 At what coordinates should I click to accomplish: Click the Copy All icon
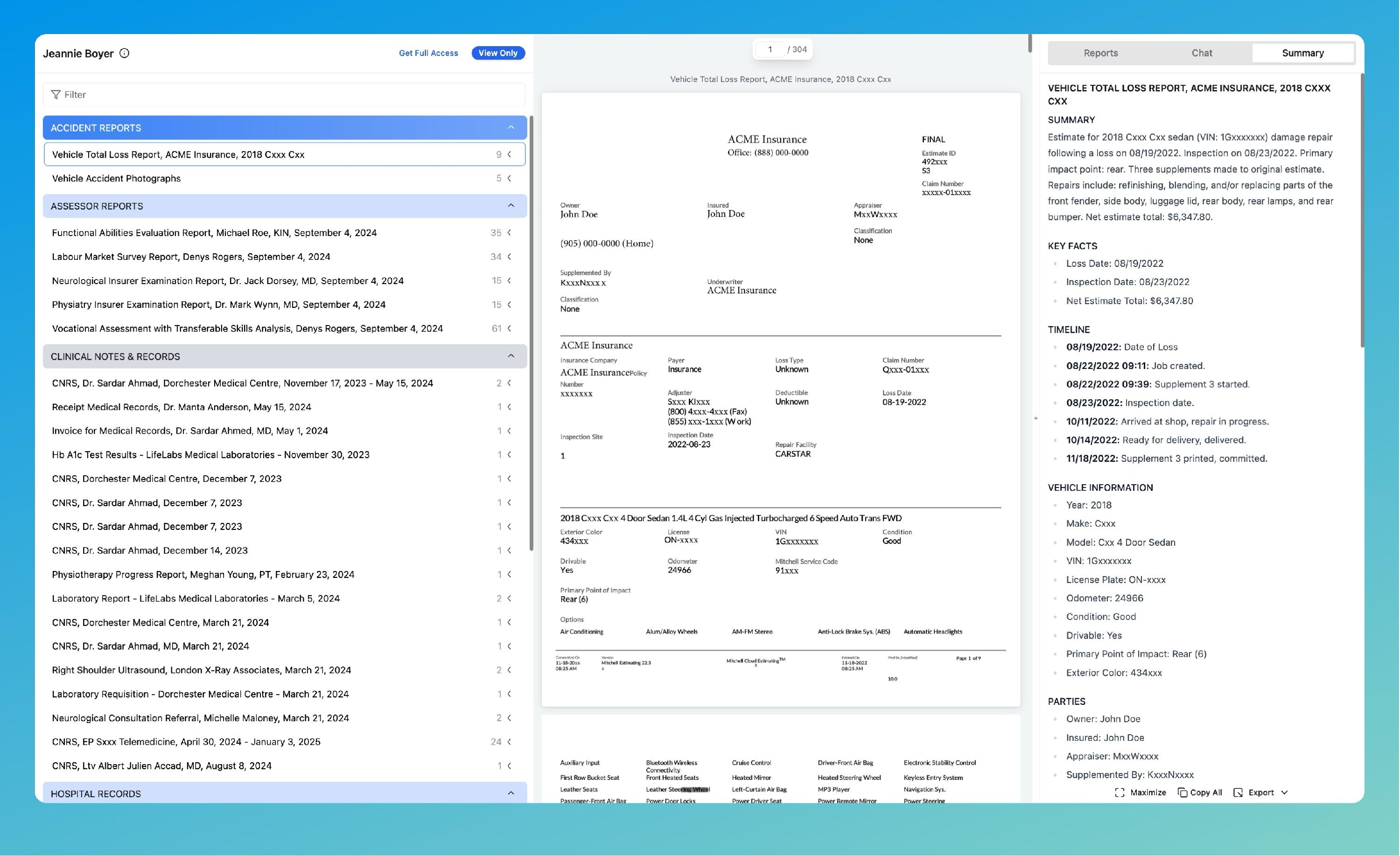(1183, 793)
